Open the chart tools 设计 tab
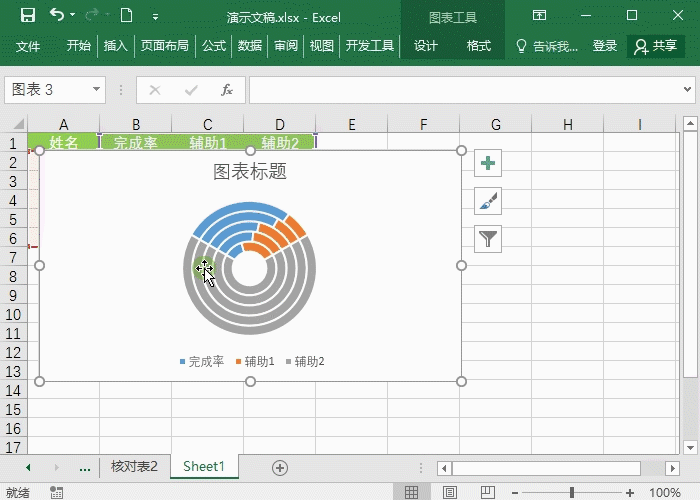This screenshot has height=500, width=700. [x=425, y=46]
